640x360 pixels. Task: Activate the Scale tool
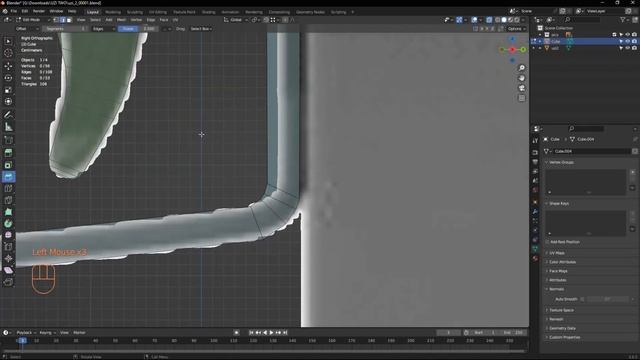[8, 90]
